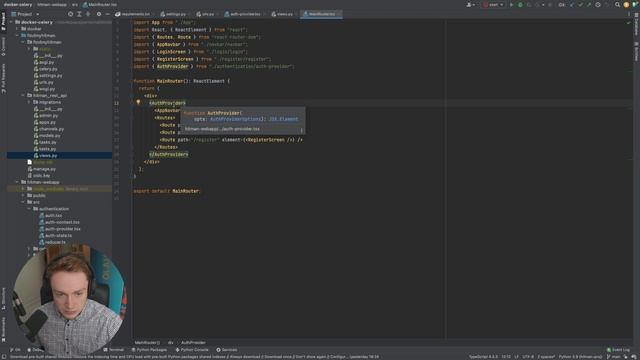Click the JSX.Element link in the popup
The image size is (640, 360).
click(x=283, y=119)
